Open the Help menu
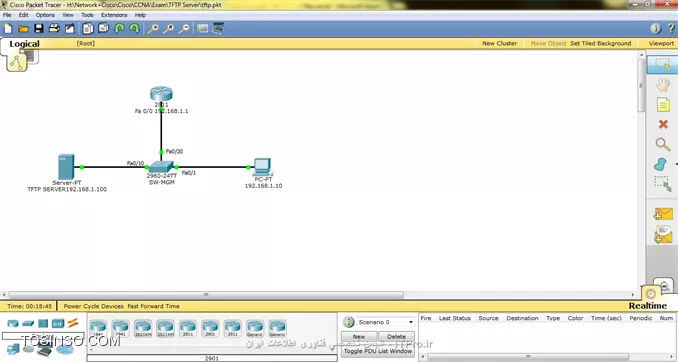Viewport: 678px width, 362px height. (x=140, y=15)
